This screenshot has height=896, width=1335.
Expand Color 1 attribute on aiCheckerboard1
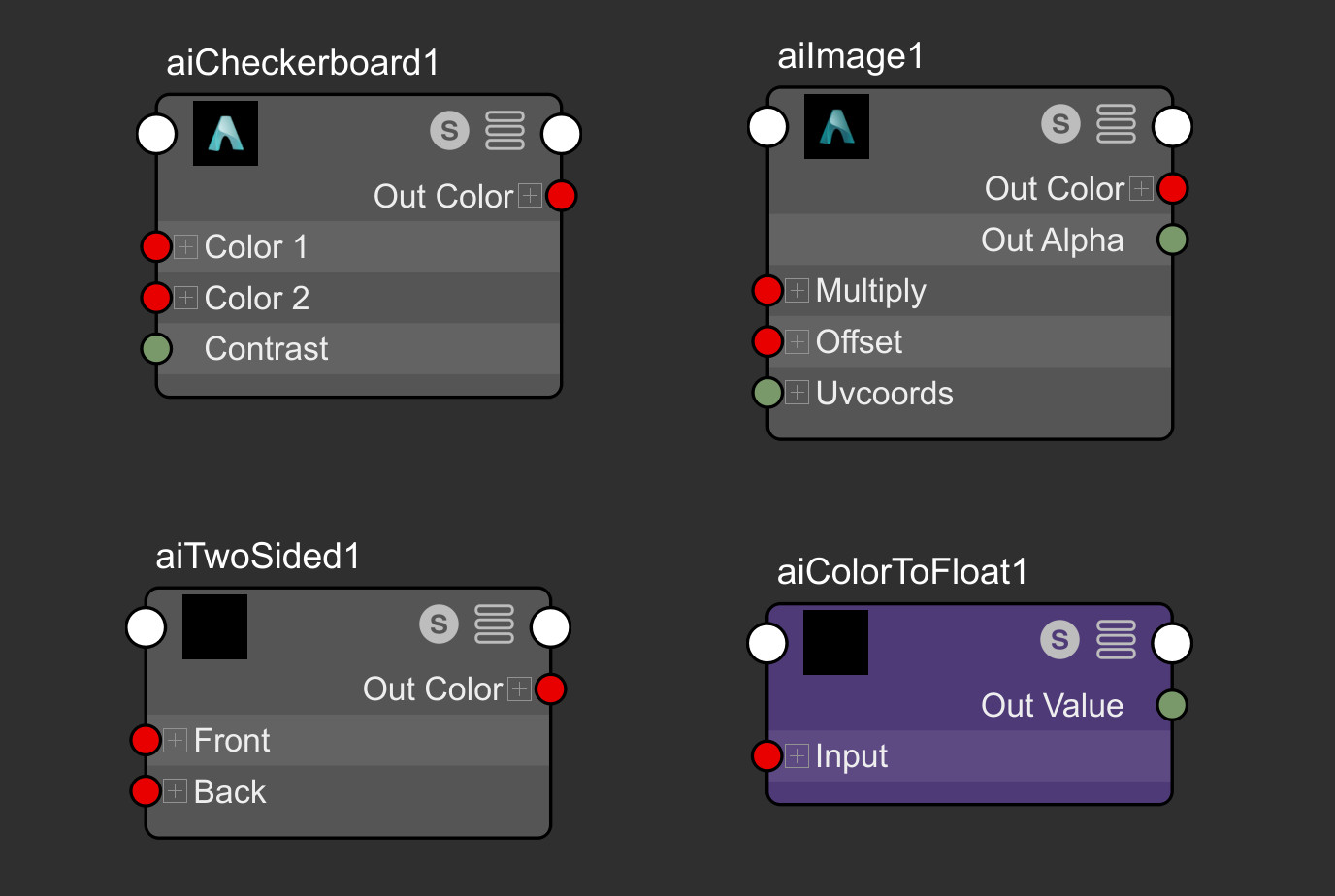click(x=186, y=246)
